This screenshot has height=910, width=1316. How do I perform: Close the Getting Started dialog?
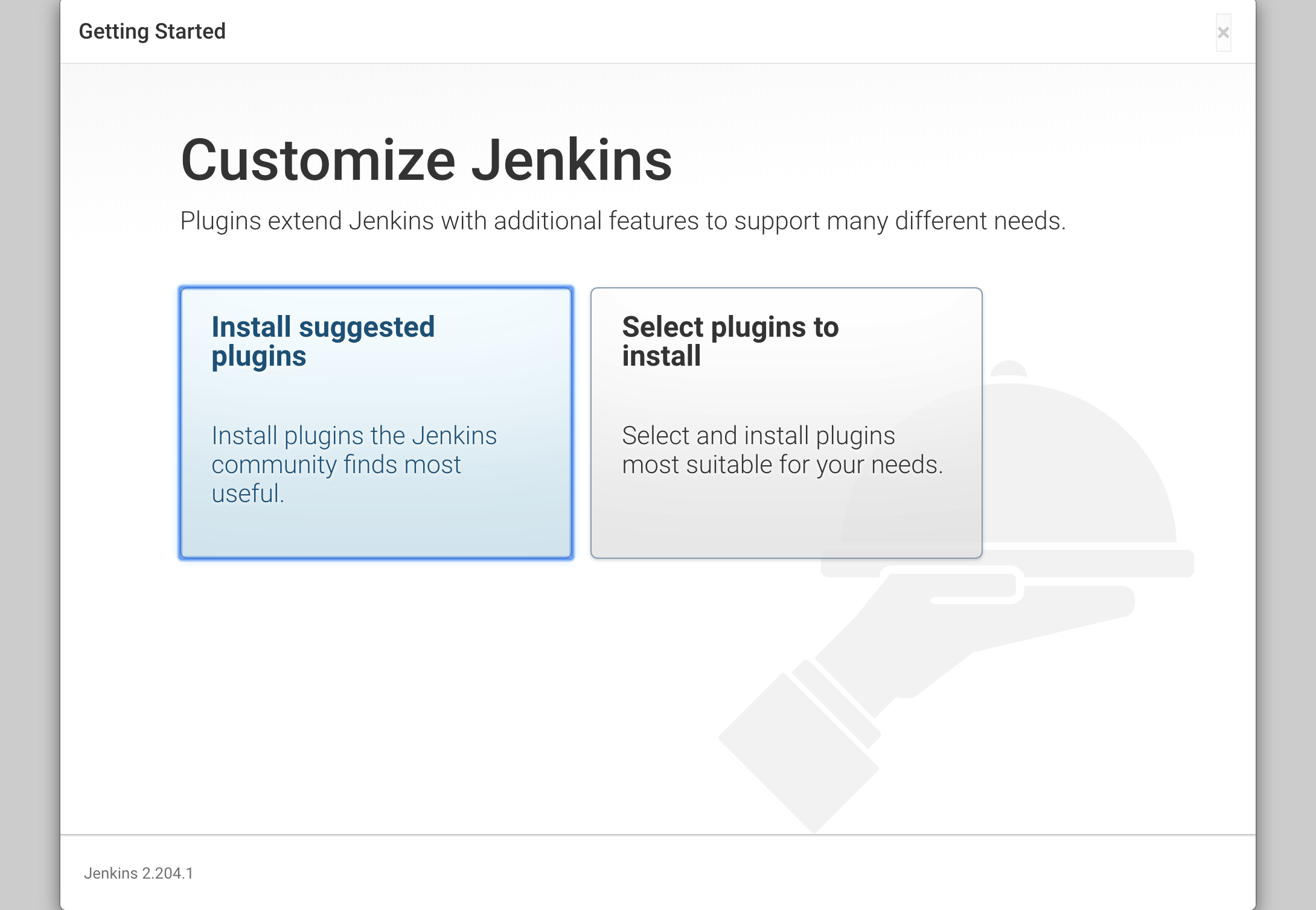pos(1223,33)
